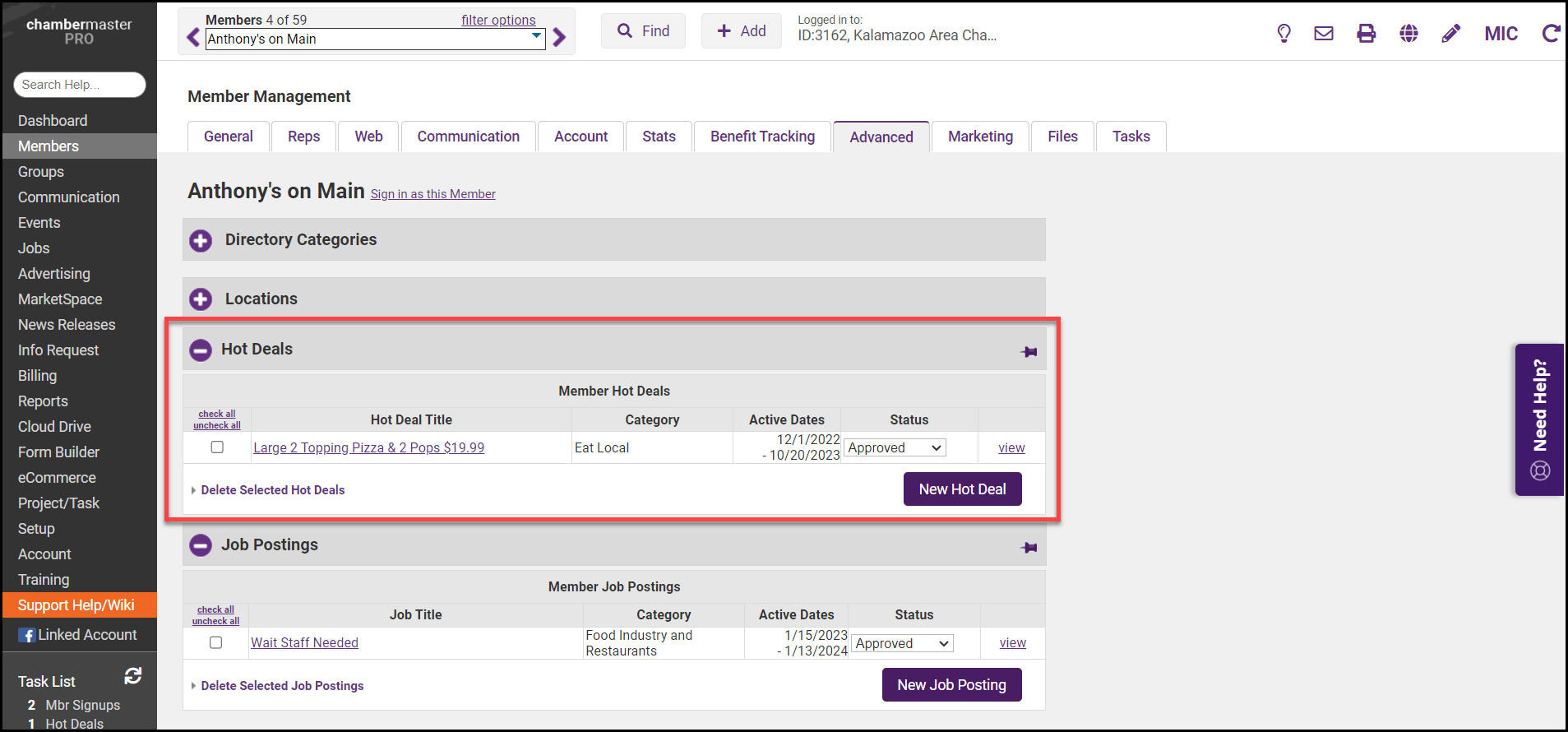1568x732 pixels.
Task: Click the New Hot Deal button
Action: click(x=962, y=489)
